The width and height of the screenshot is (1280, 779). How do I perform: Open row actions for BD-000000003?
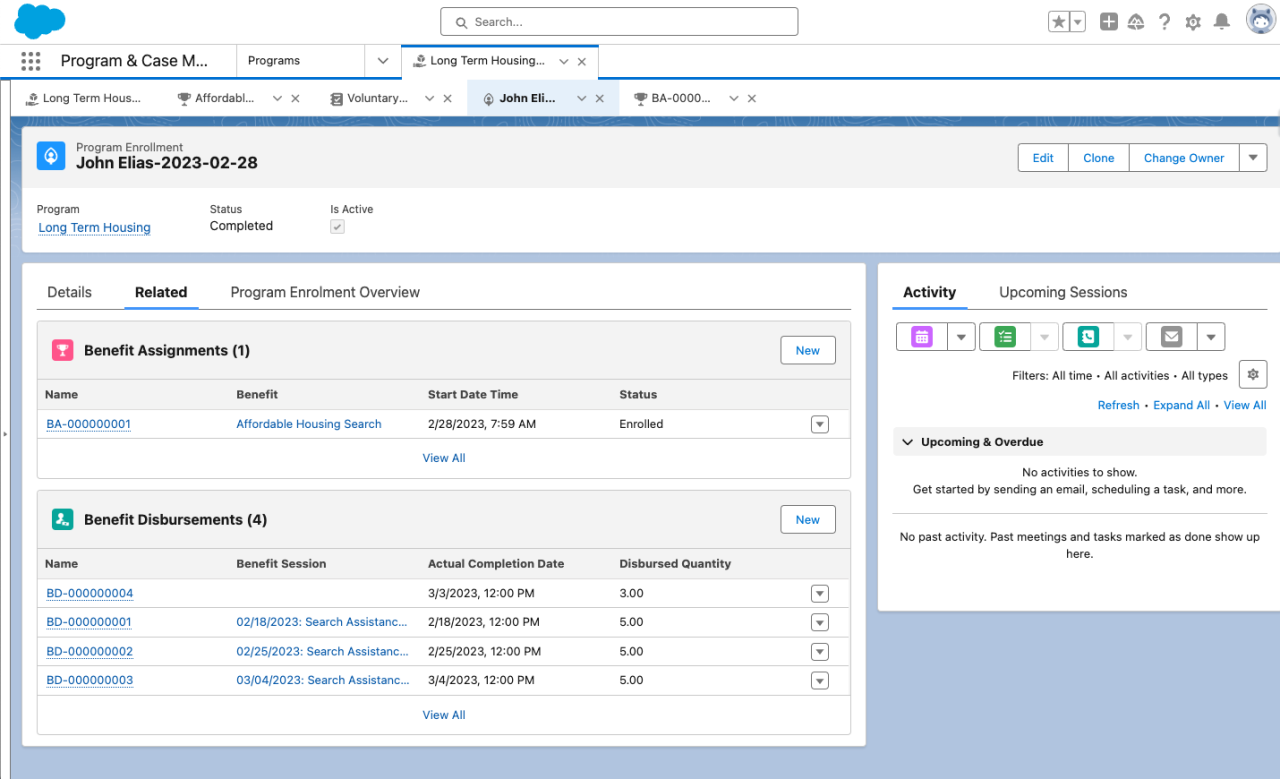(x=820, y=681)
